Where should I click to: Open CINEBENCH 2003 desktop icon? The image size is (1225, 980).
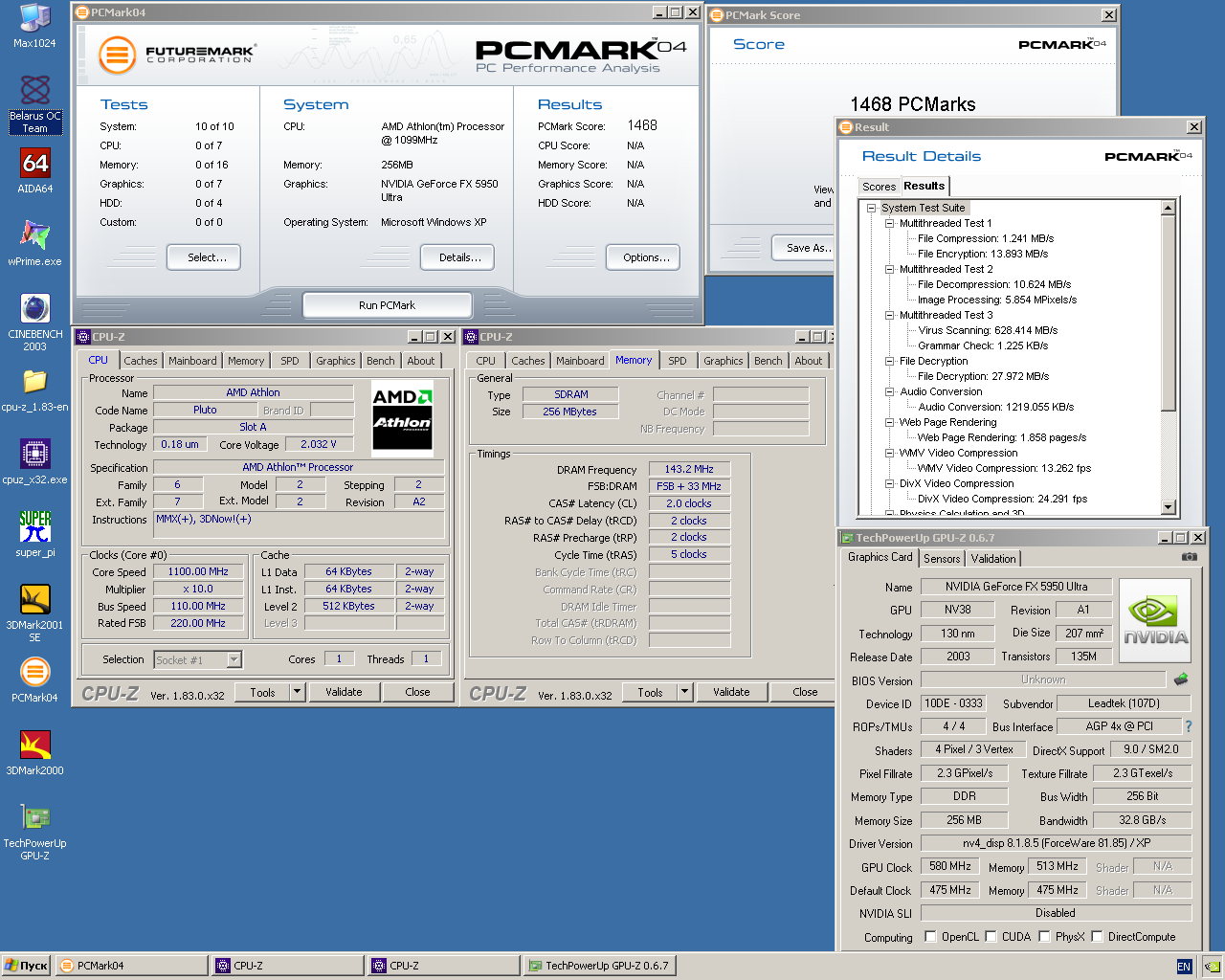pyautogui.click(x=34, y=323)
